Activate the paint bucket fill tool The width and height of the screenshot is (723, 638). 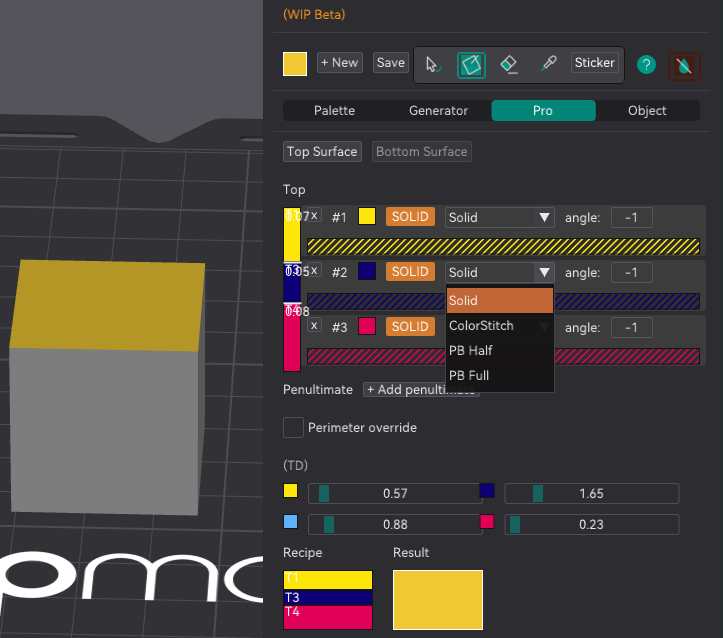pyautogui.click(x=471, y=65)
